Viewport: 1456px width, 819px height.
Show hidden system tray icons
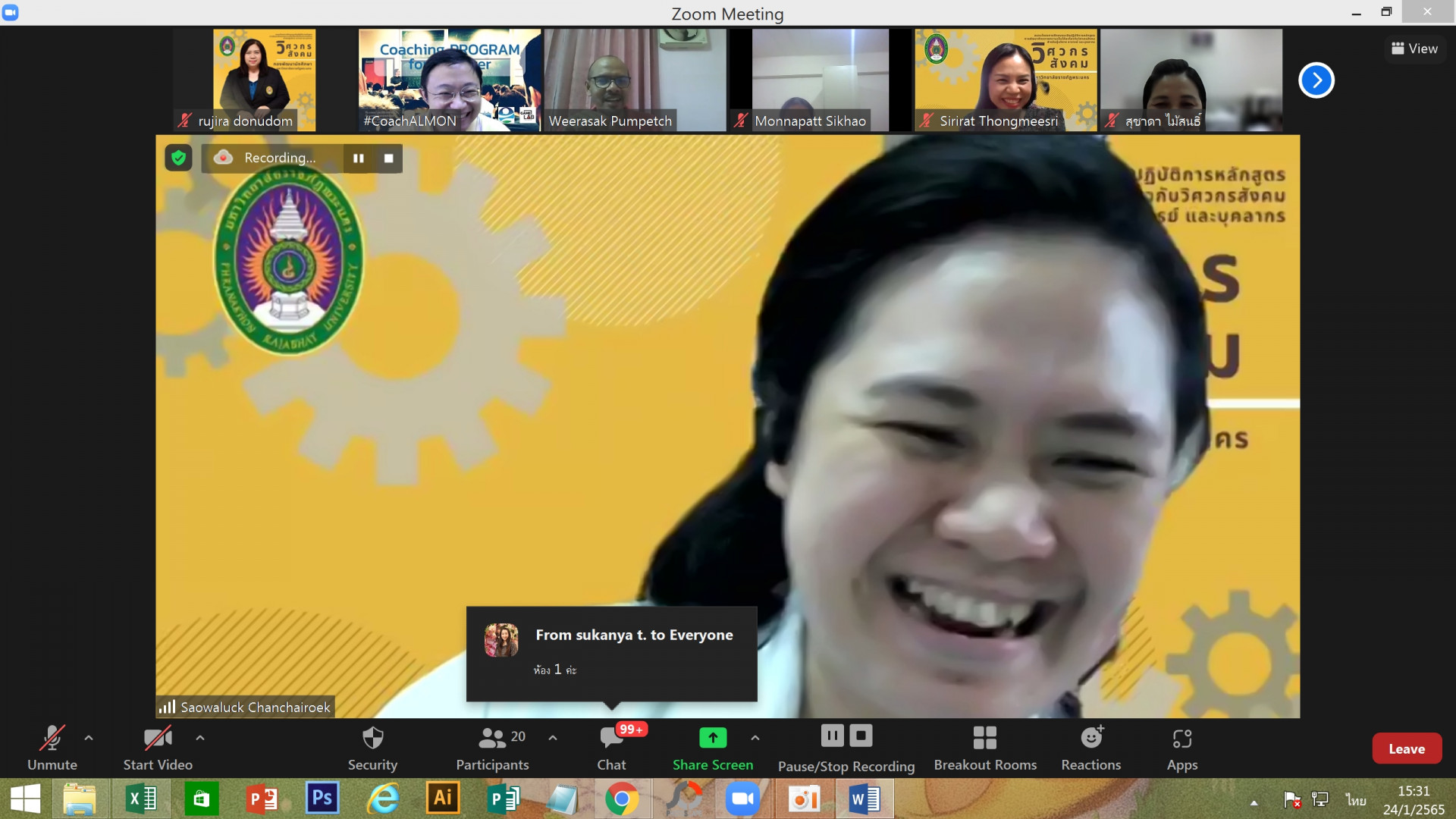tap(1254, 802)
